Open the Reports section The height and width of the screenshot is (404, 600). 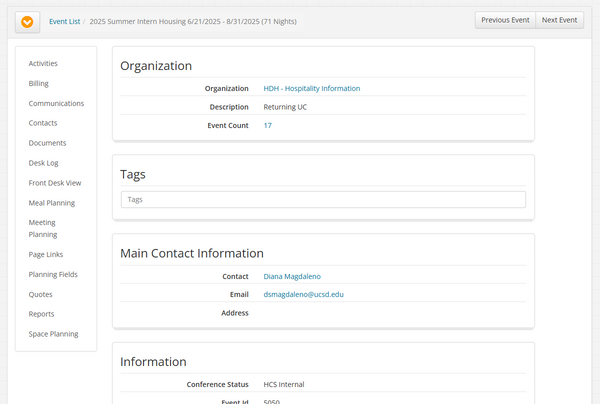[41, 314]
